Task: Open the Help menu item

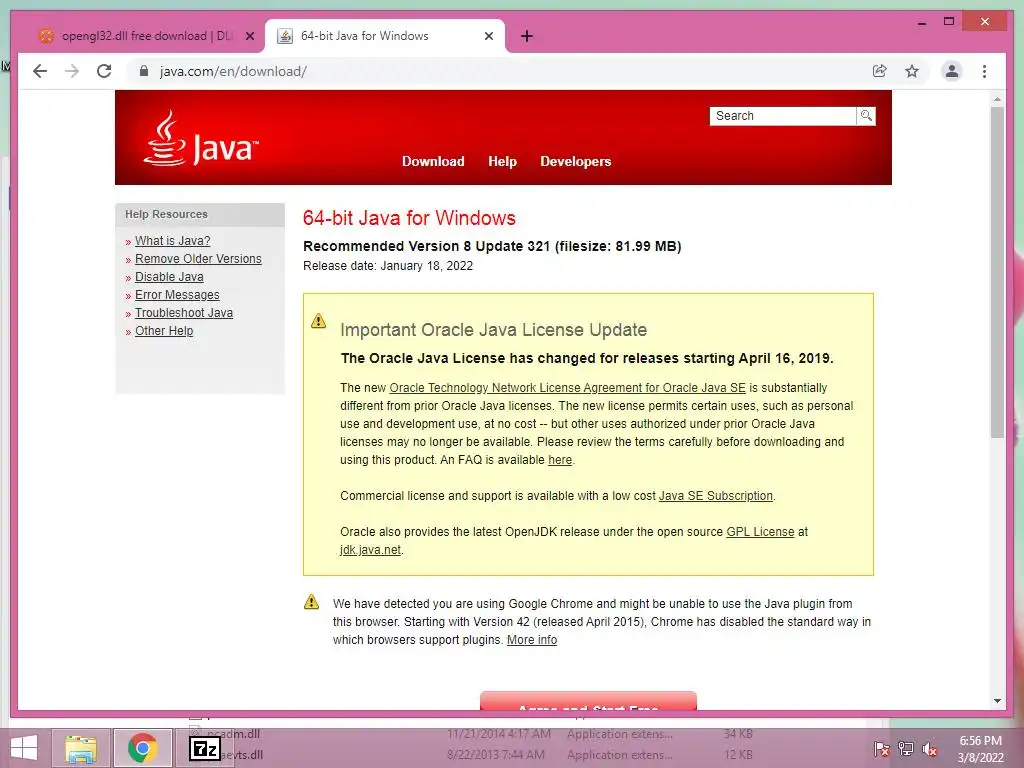Action: [x=502, y=161]
